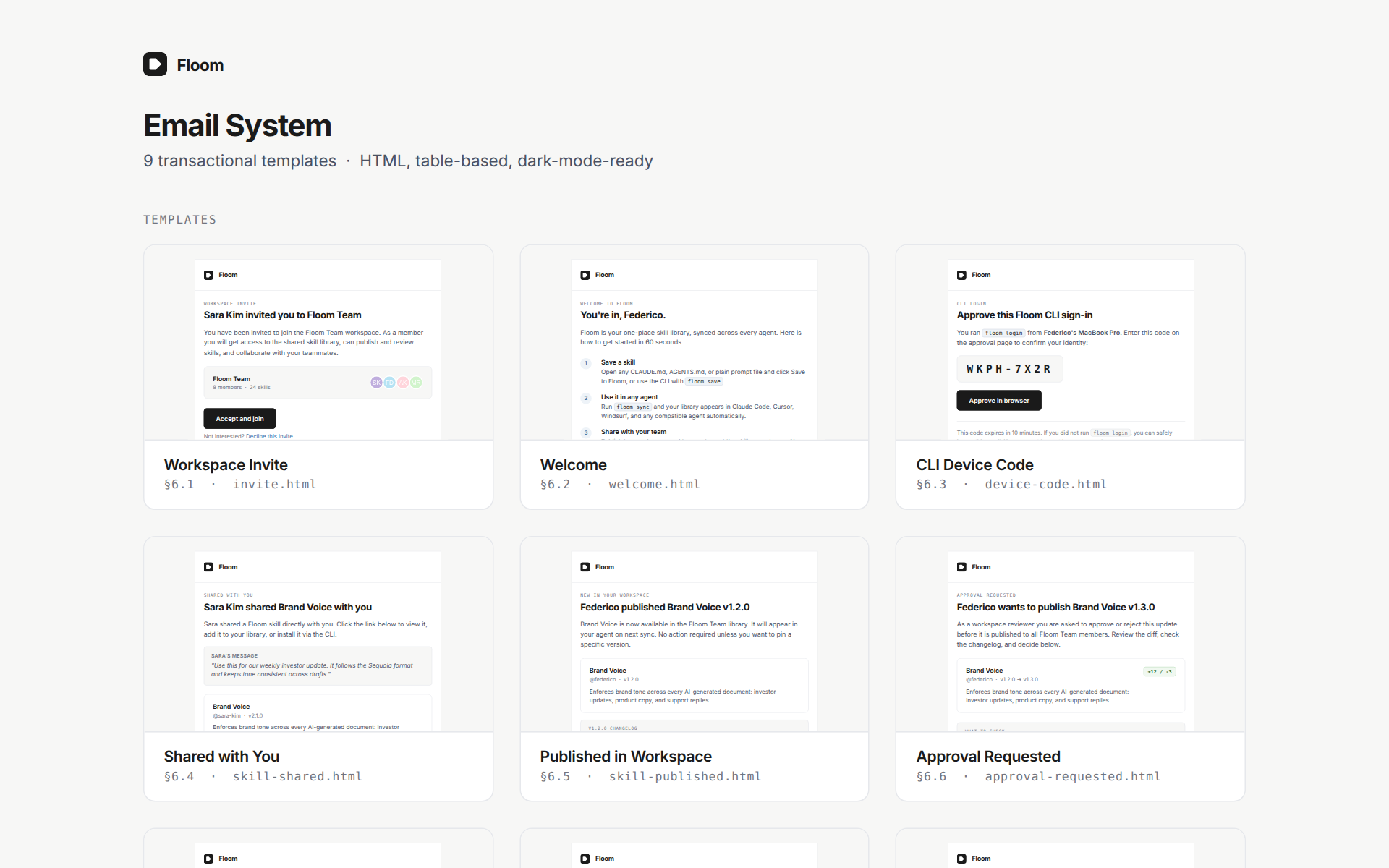Click step 2 badge beside Use it in any agent
The image size is (1389, 868).
[586, 398]
